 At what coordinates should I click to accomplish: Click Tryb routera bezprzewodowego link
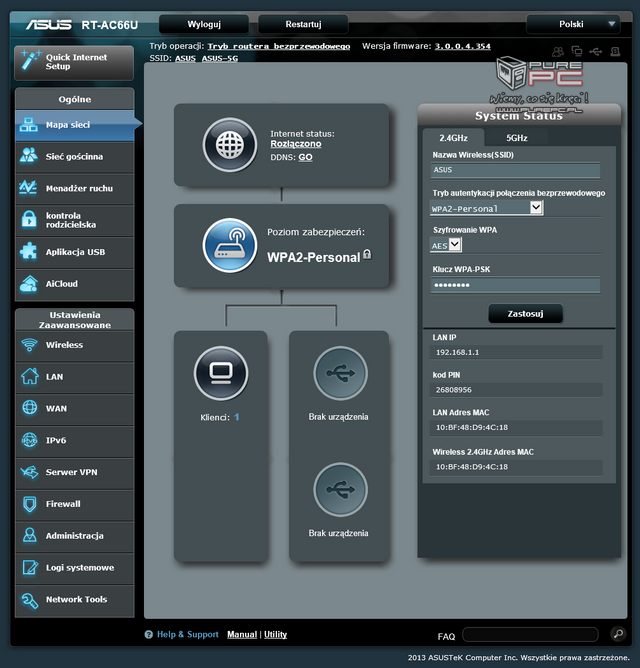pos(279,46)
